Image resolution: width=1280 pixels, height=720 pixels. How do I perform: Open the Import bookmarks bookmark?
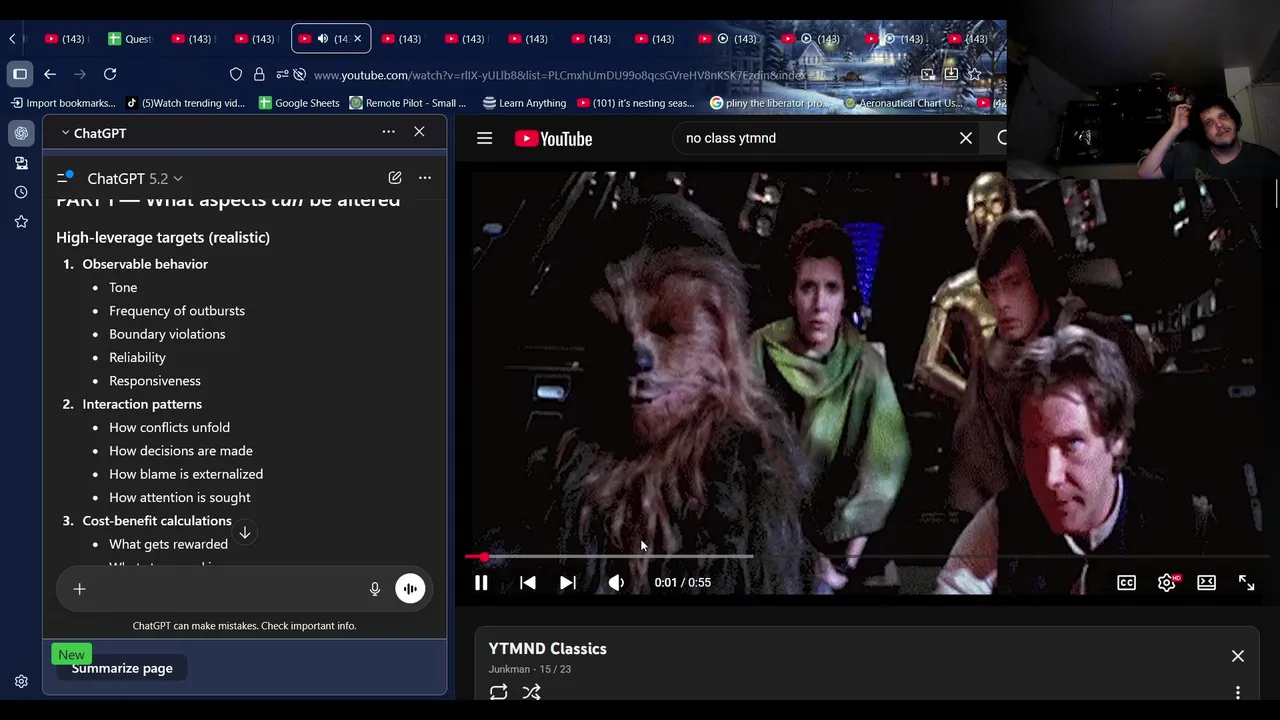(63, 103)
